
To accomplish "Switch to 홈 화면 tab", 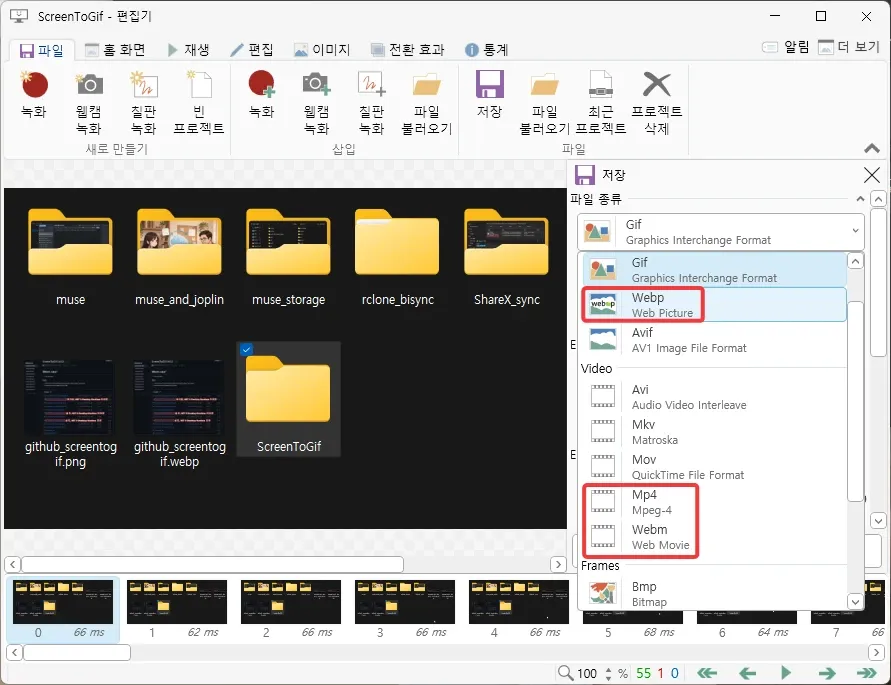I will pyautogui.click(x=115, y=50).
